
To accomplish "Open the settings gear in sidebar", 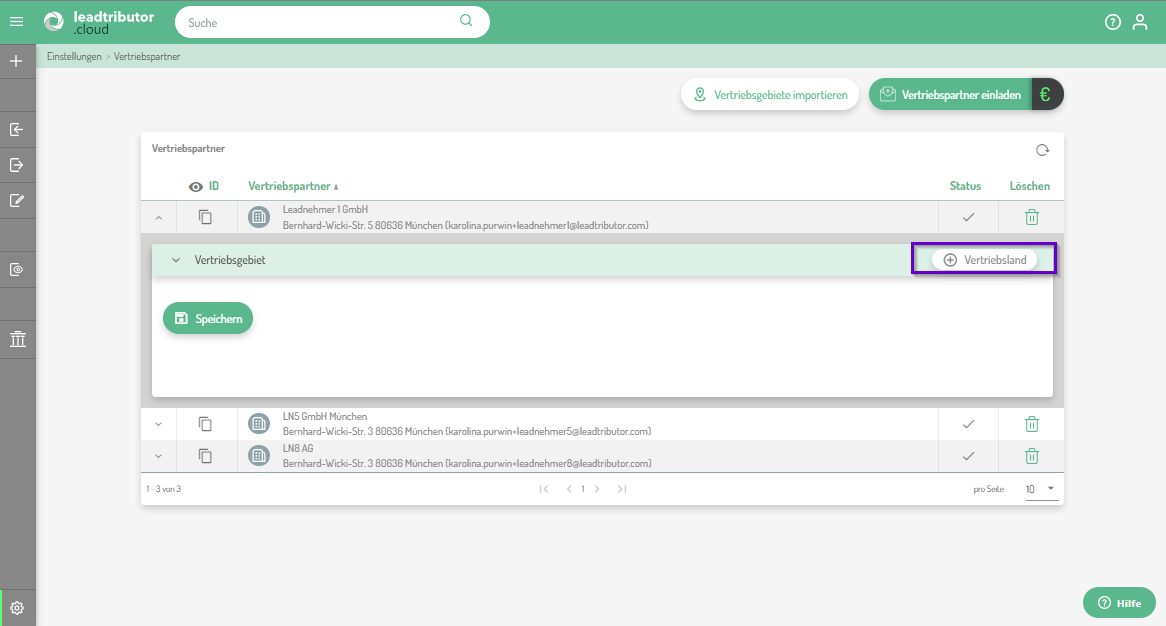I will tap(17, 607).
